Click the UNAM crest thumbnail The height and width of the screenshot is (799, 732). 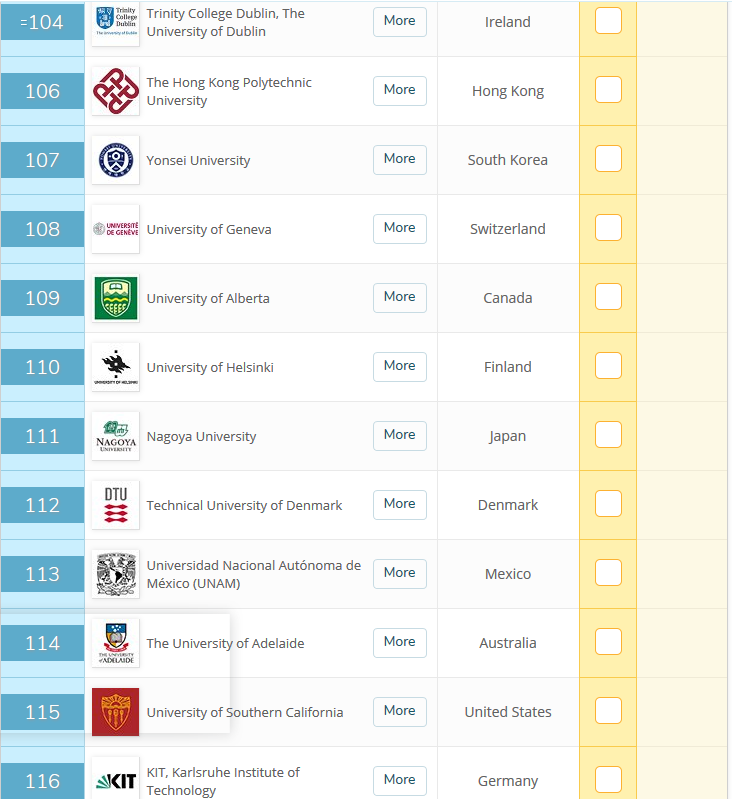(x=115, y=574)
